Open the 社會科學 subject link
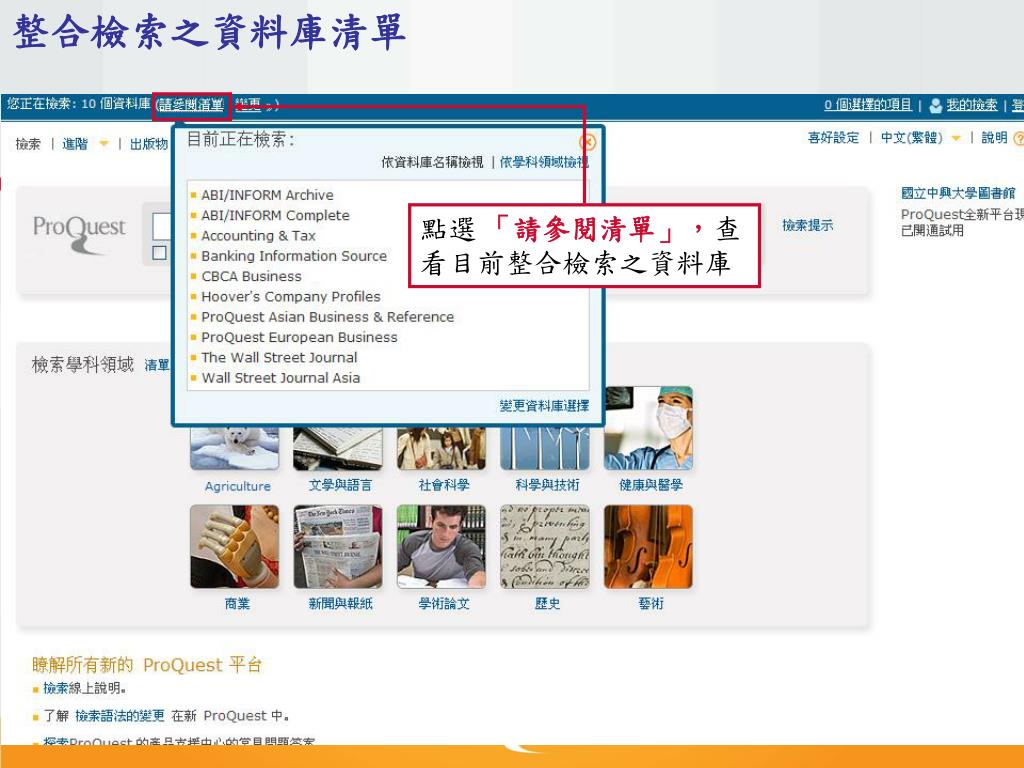This screenshot has height=768, width=1024. (443, 485)
